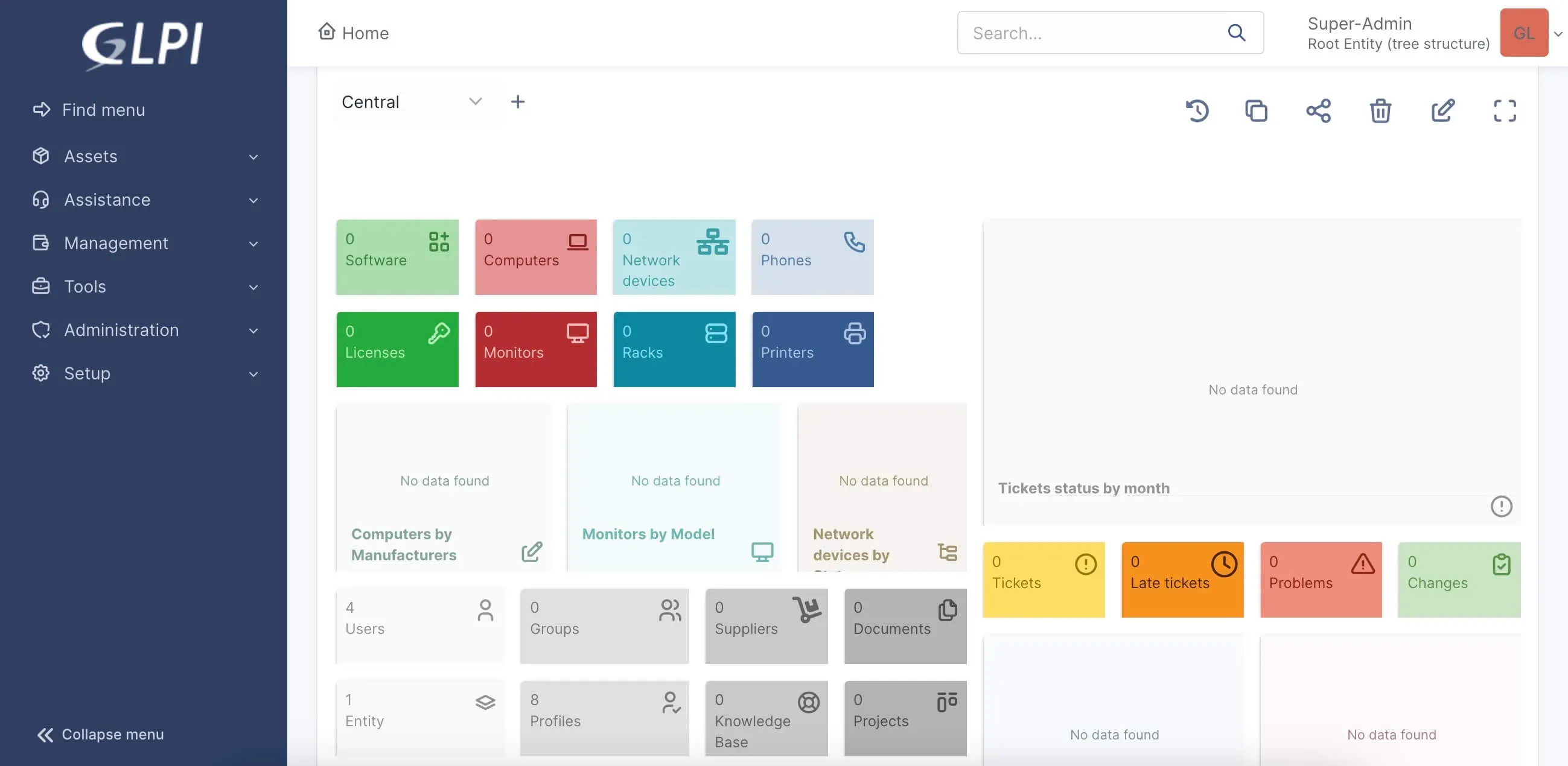The image size is (1568, 766).
Task: Open the Software count card
Action: click(x=397, y=257)
